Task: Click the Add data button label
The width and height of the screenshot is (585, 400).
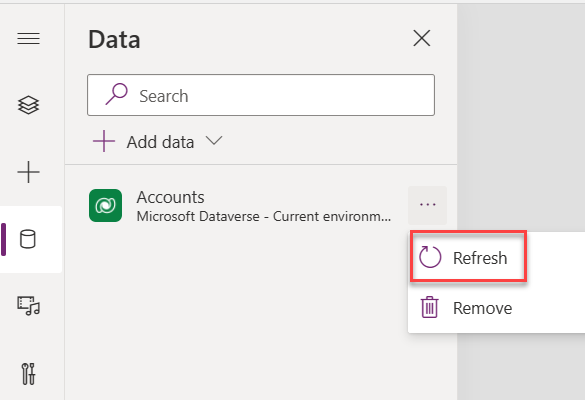Action: (160, 142)
